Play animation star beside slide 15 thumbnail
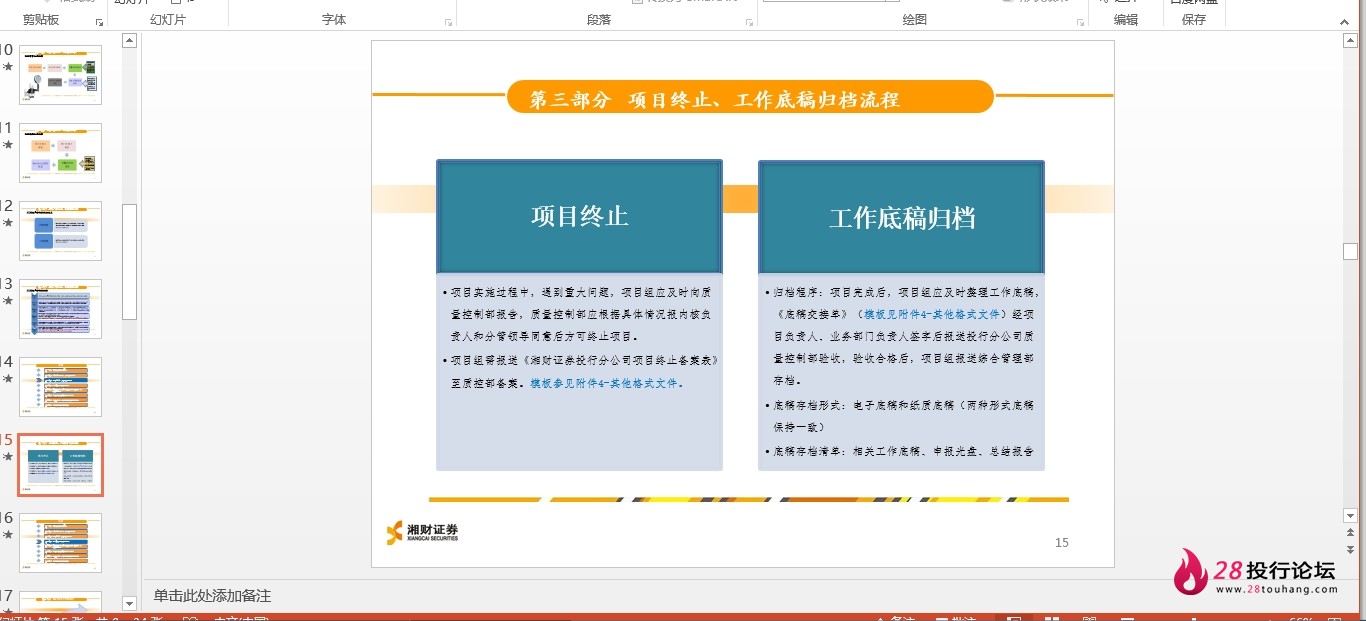The height and width of the screenshot is (621, 1366). (x=8, y=457)
